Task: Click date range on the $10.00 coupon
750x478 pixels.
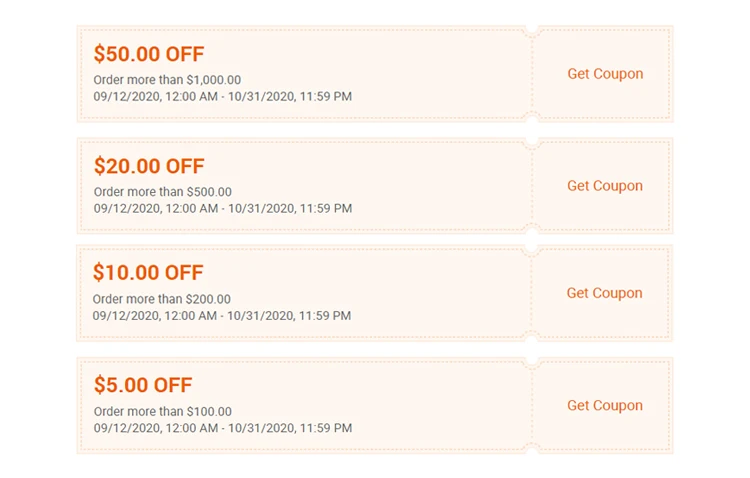Action: click(222, 316)
